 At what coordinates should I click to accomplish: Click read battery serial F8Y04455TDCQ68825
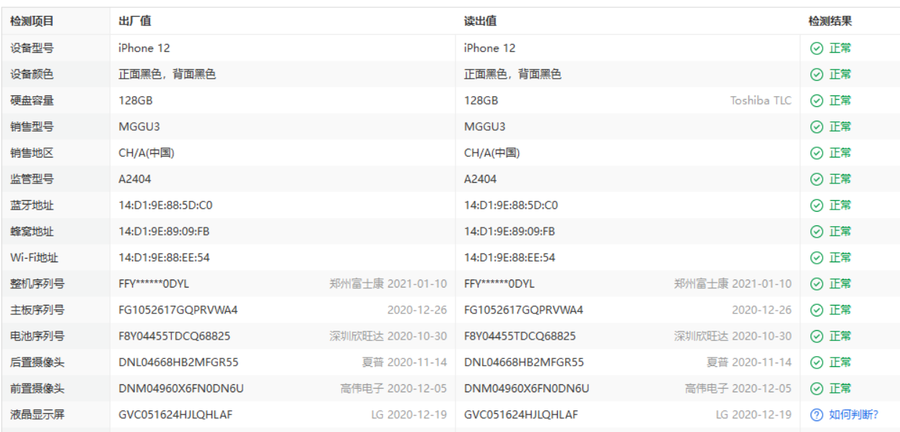click(520, 336)
